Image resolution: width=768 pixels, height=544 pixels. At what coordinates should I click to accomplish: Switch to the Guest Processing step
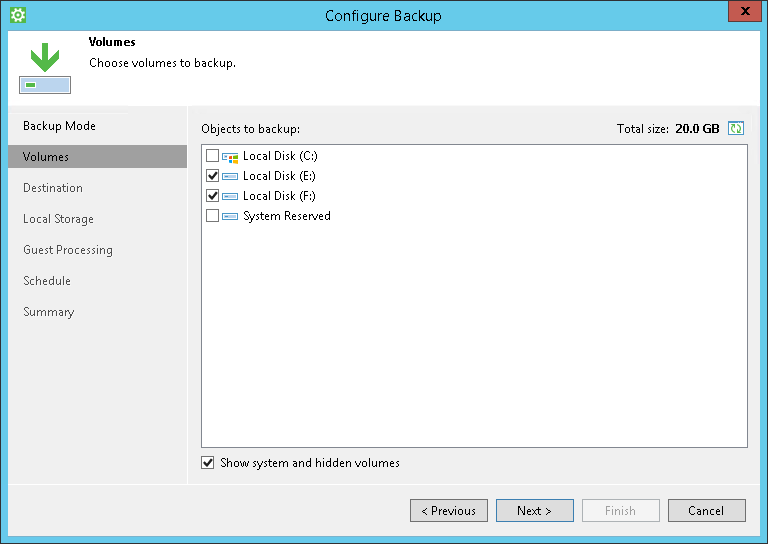(68, 250)
